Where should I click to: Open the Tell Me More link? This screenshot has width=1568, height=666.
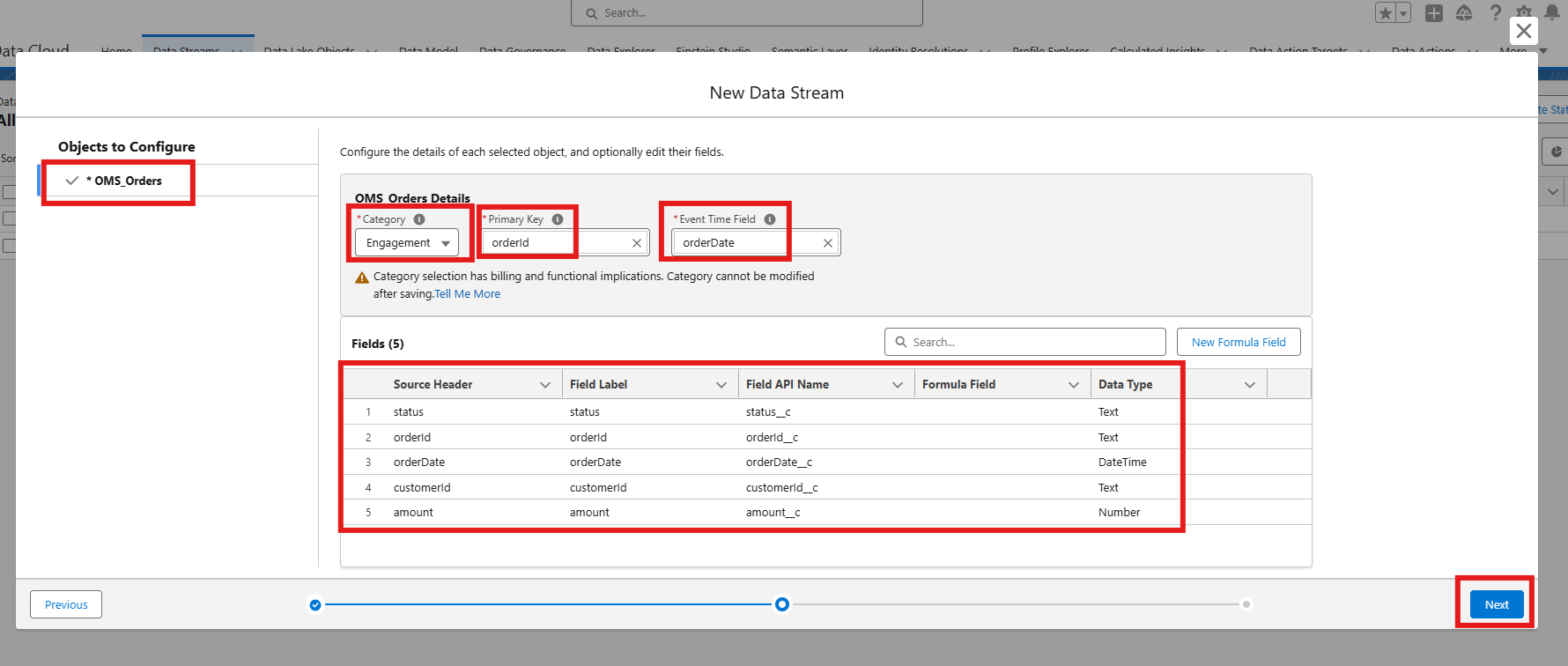(468, 294)
